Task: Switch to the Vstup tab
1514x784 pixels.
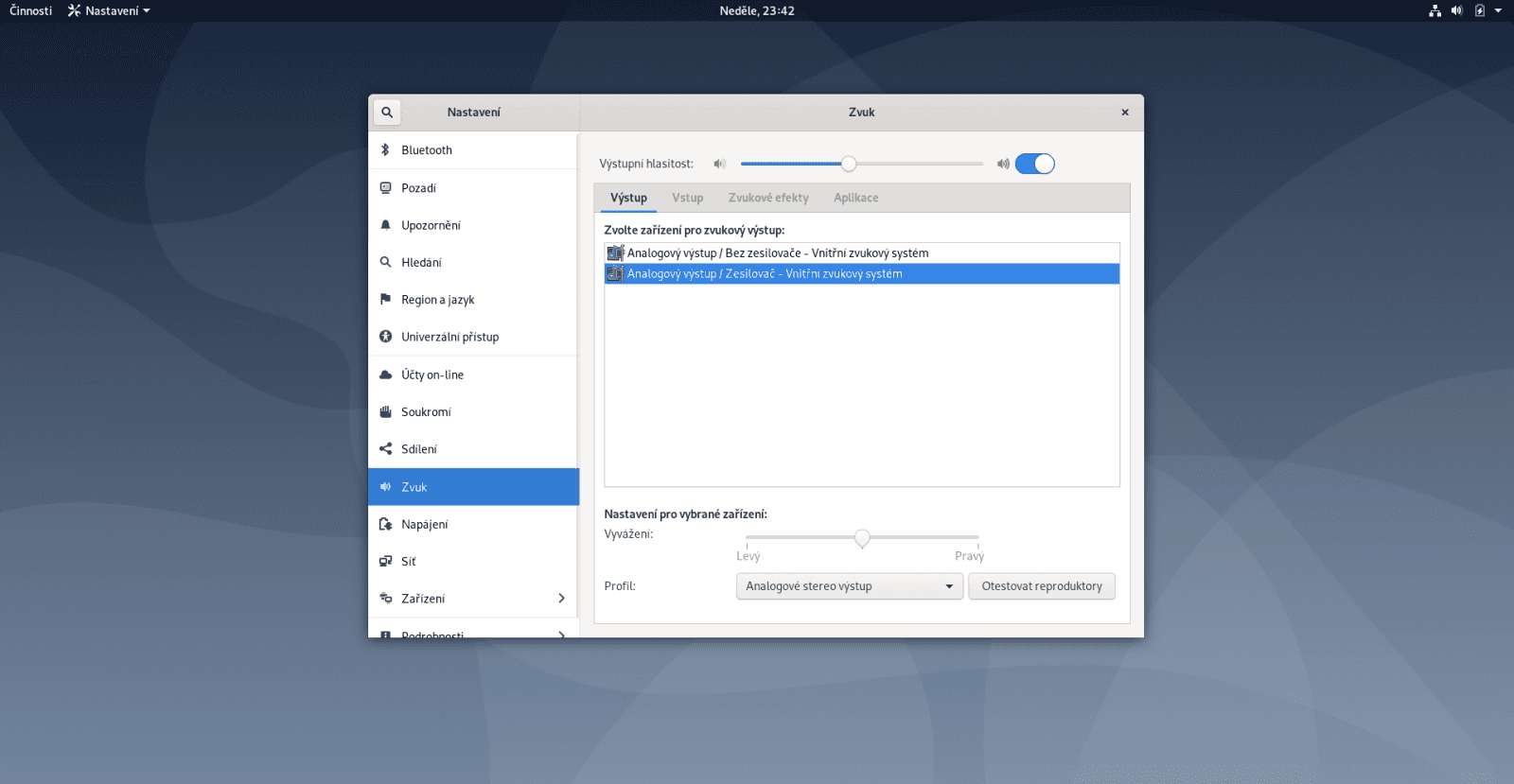Action: [688, 198]
